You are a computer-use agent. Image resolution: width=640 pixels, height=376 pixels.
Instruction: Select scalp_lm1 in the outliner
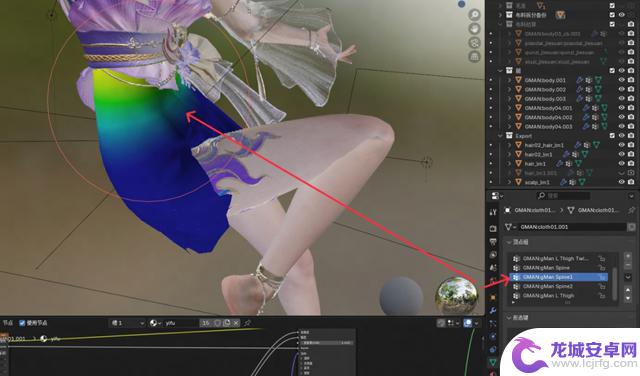(x=537, y=182)
